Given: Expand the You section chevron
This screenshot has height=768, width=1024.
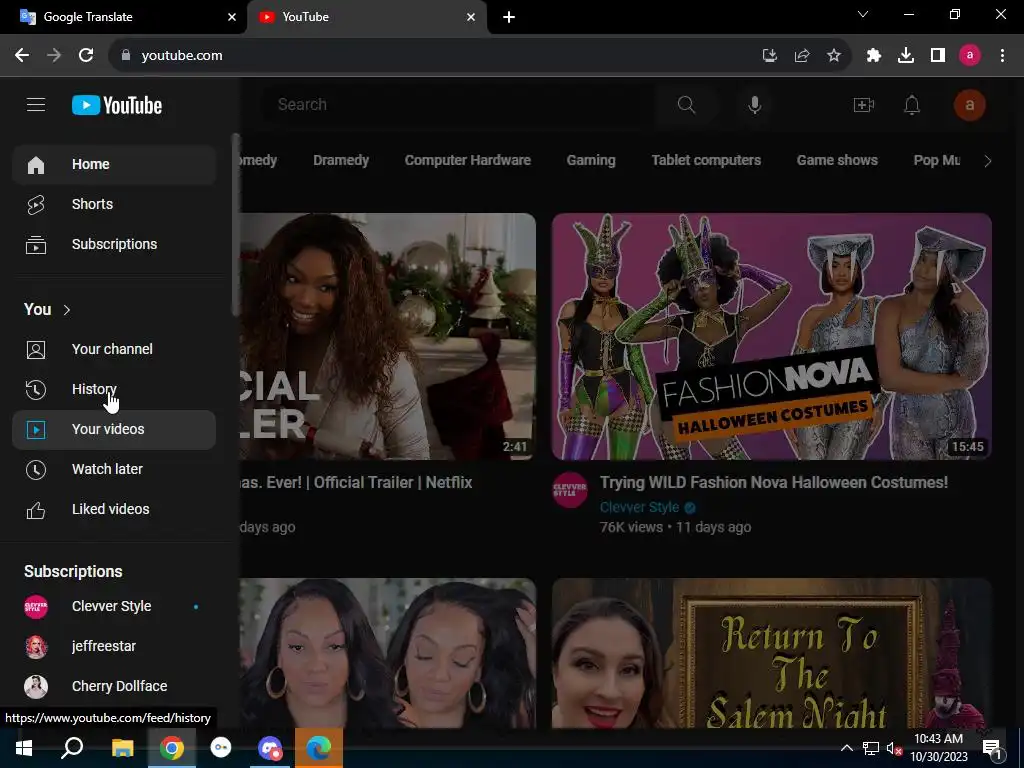Looking at the screenshot, I should point(67,310).
